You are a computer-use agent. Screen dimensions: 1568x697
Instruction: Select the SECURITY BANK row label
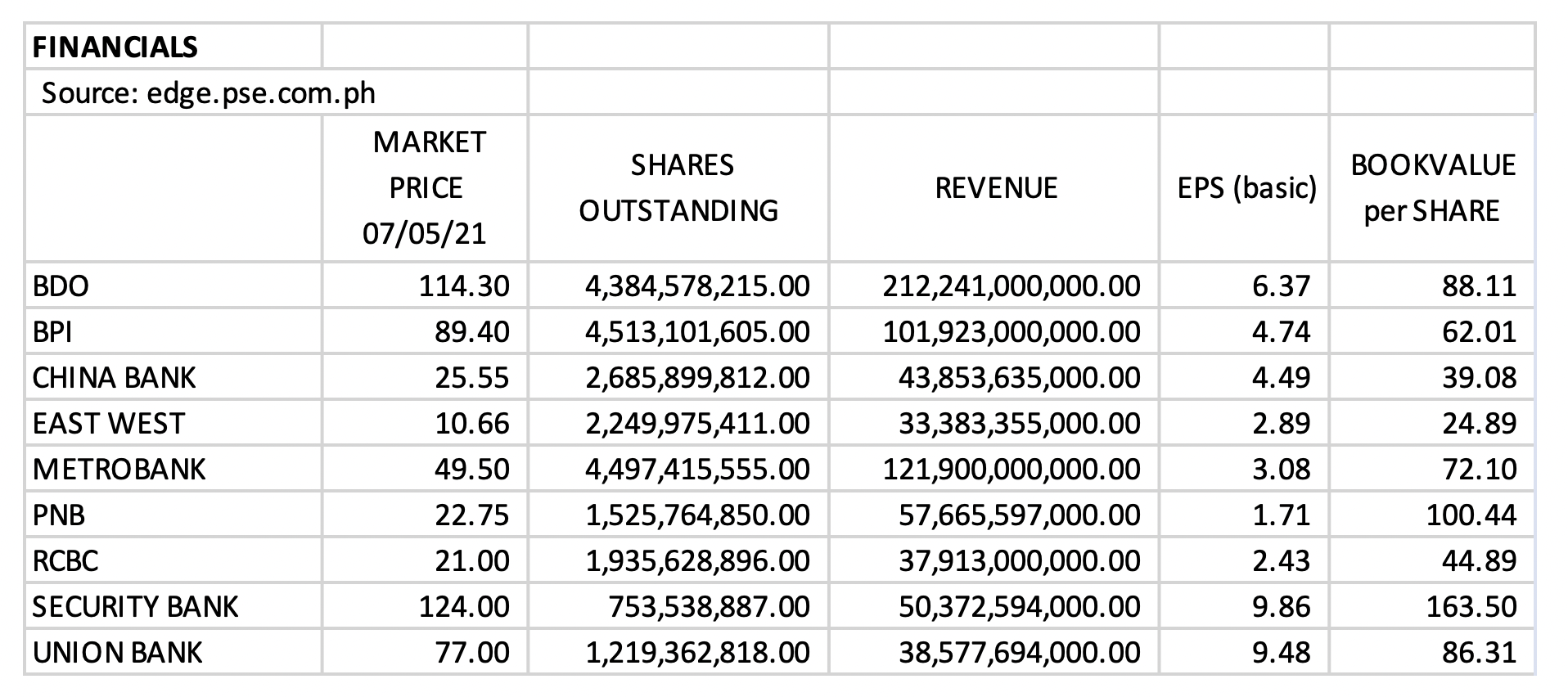[x=173, y=606]
